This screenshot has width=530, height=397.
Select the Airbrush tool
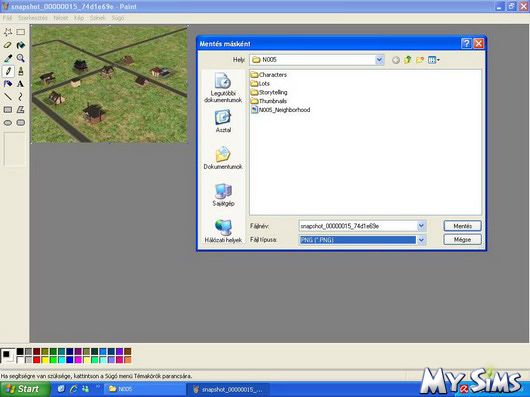pyautogui.click(x=8, y=84)
